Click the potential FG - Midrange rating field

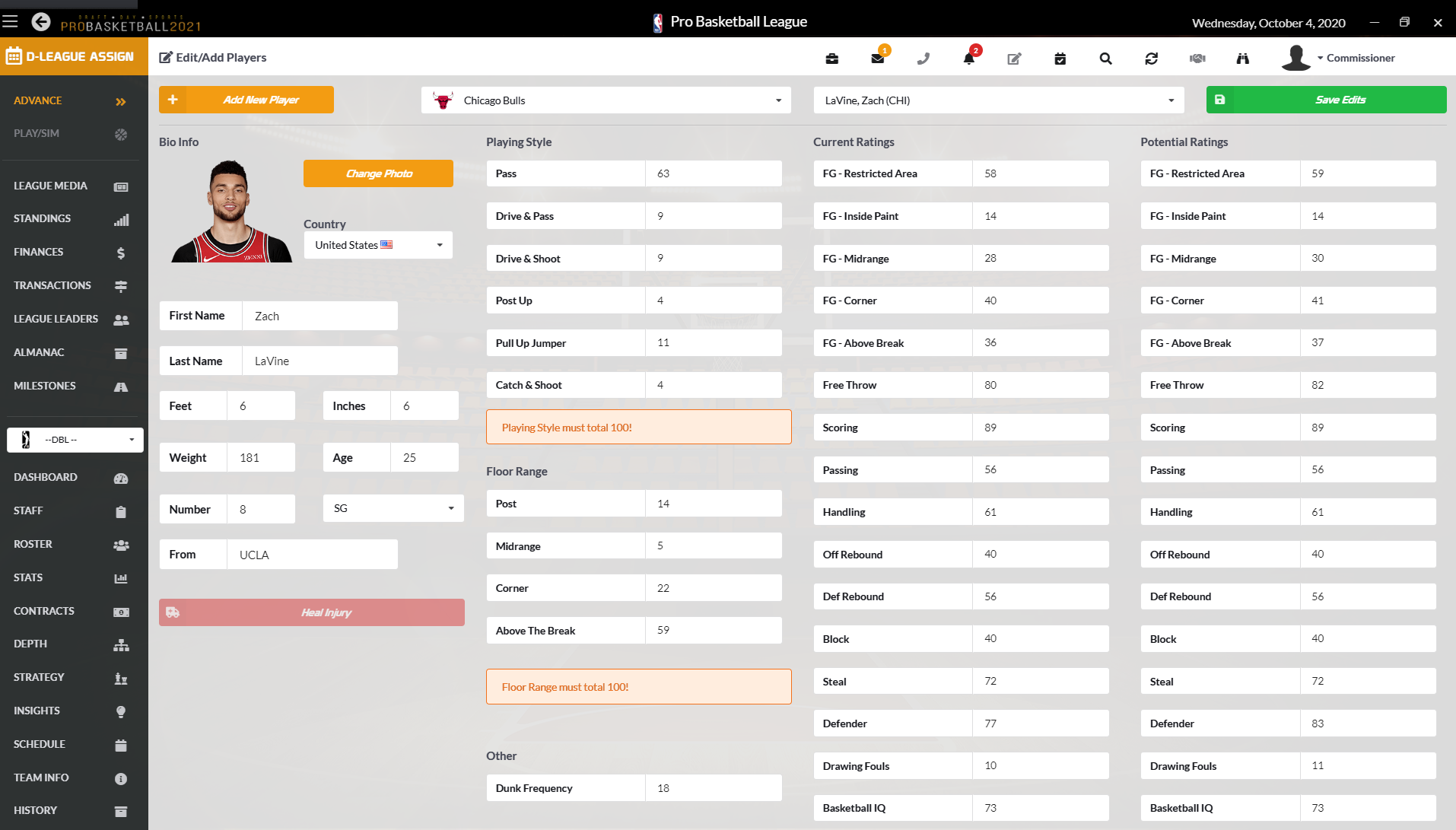tap(1369, 259)
